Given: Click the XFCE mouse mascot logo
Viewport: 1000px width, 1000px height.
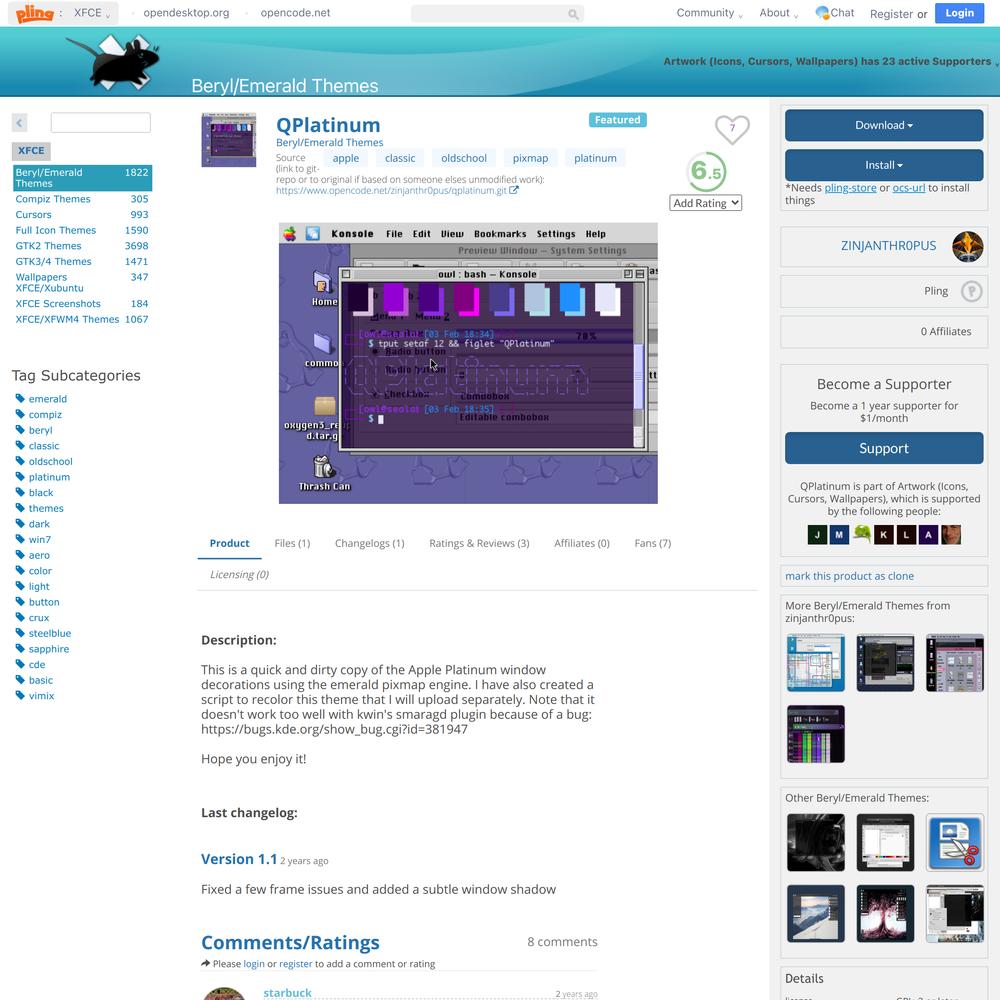Looking at the screenshot, I should pyautogui.click(x=115, y=62).
